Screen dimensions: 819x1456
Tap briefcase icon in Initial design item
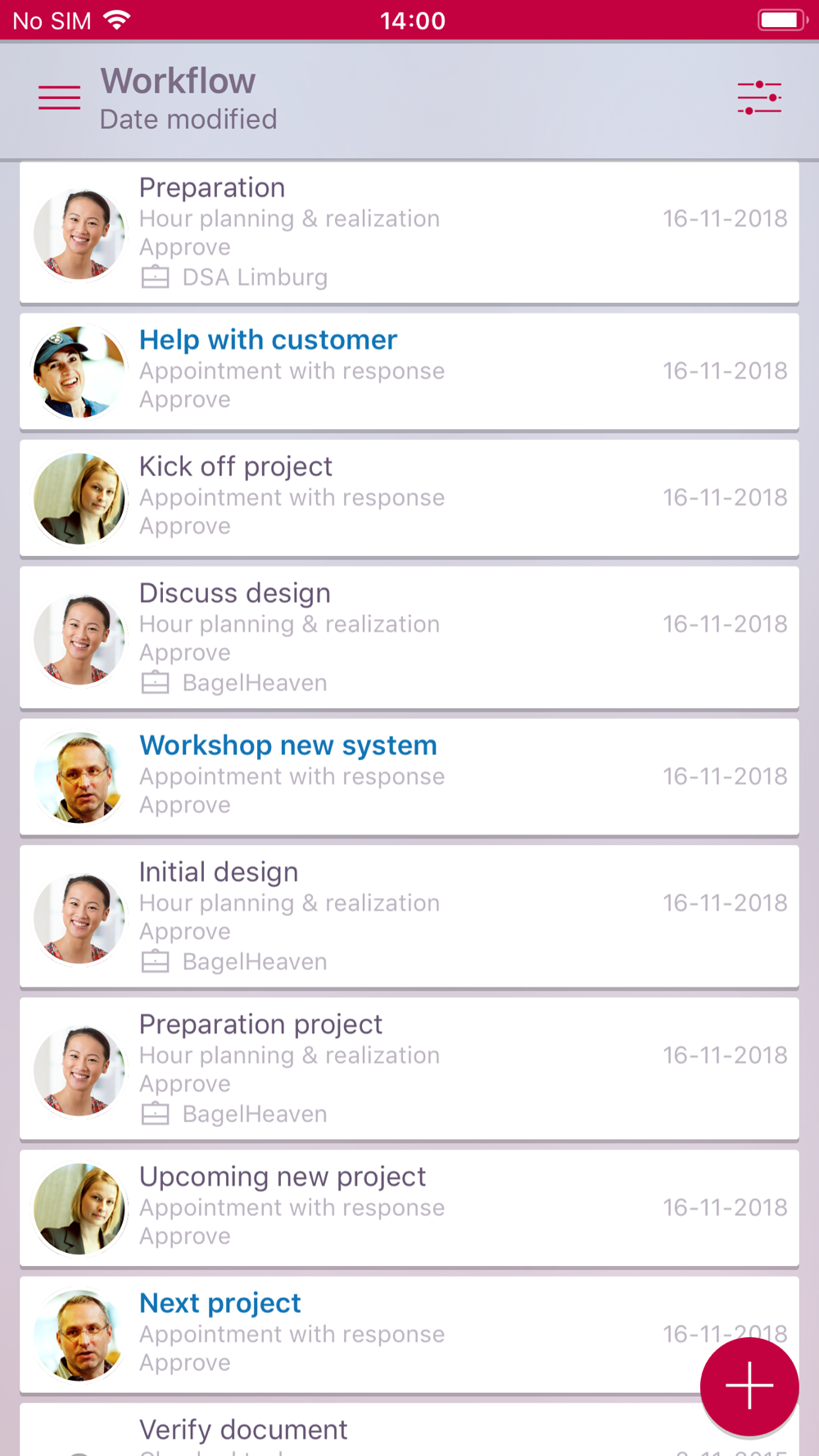click(155, 961)
